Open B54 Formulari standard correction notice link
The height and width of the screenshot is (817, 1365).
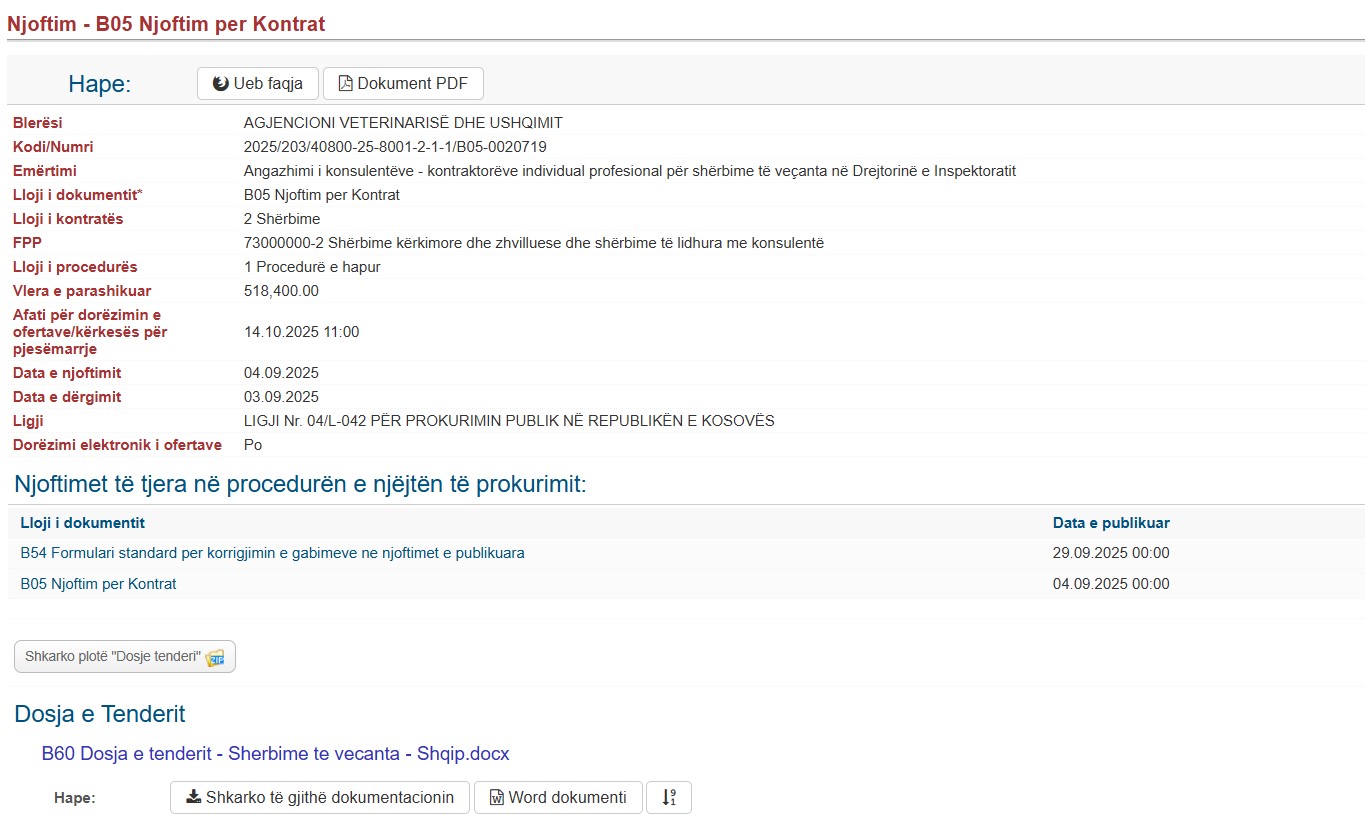point(272,553)
